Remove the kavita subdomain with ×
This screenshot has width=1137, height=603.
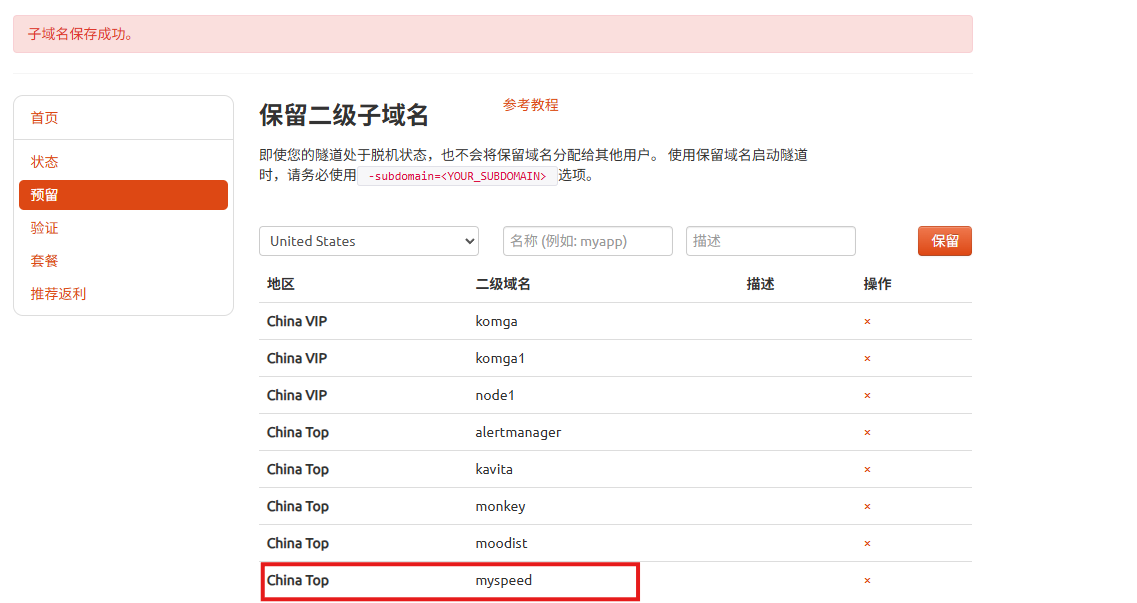pos(867,470)
